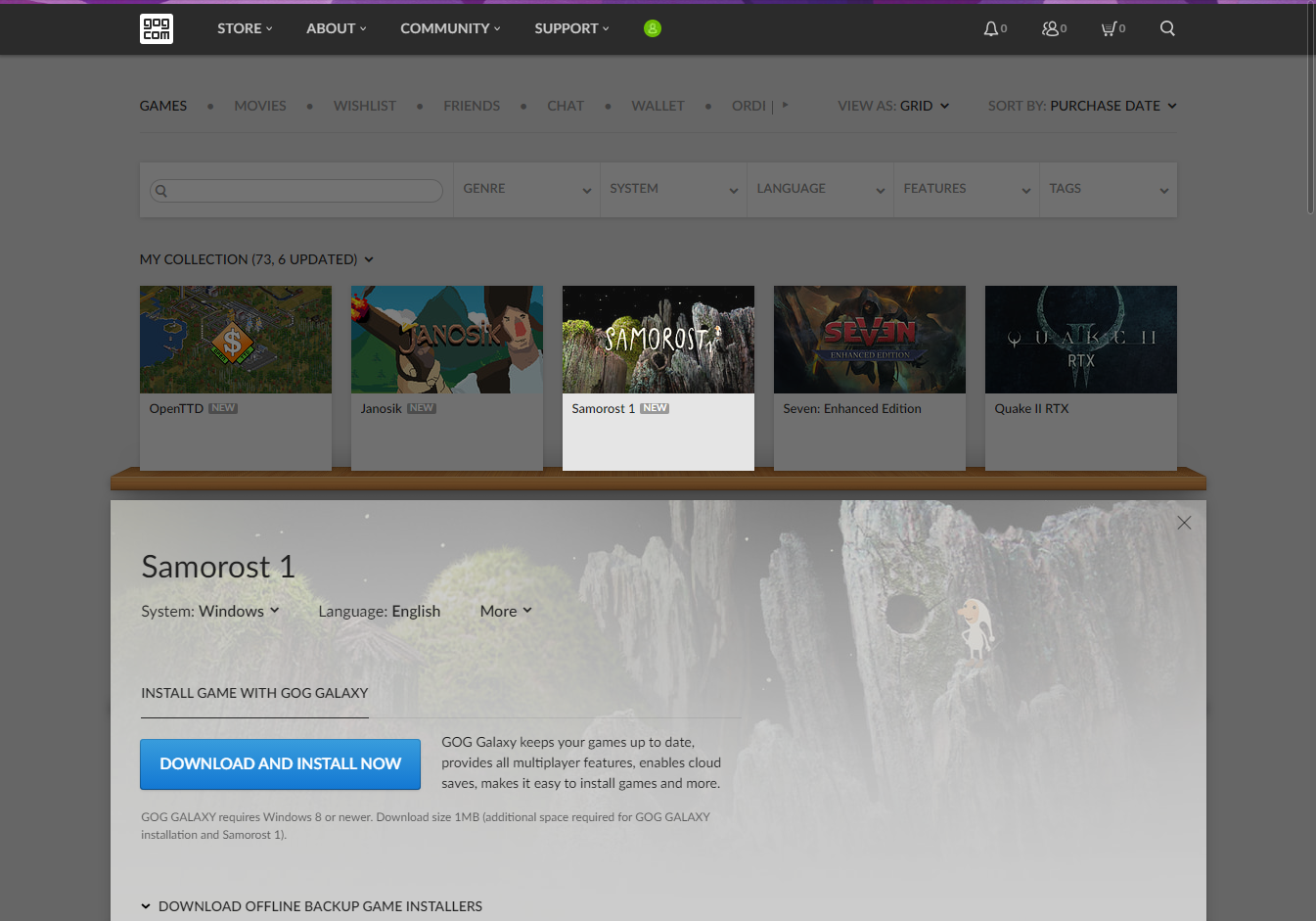
Task: Expand MY COLLECTION (73, 6 UPDATED) dropdown
Action: tap(256, 259)
